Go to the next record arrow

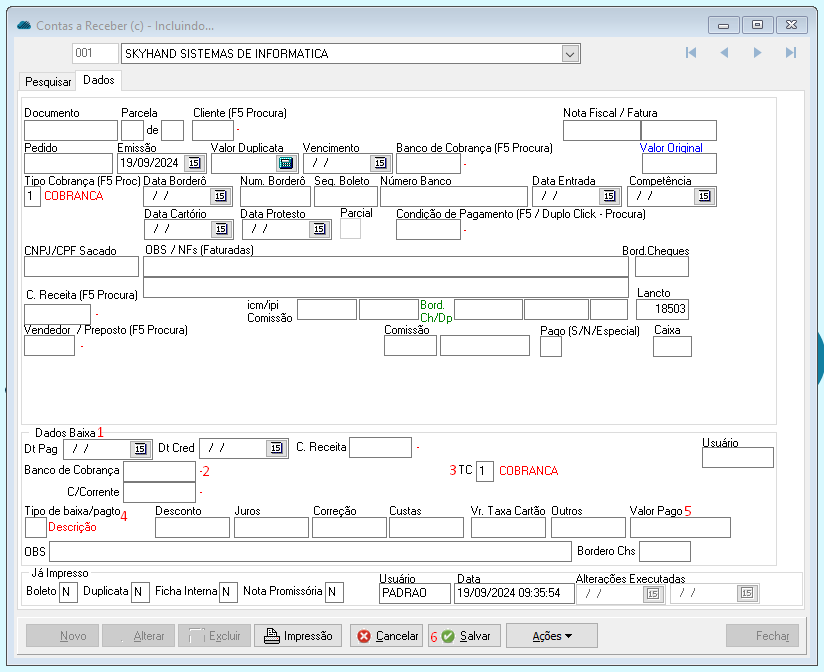757,53
